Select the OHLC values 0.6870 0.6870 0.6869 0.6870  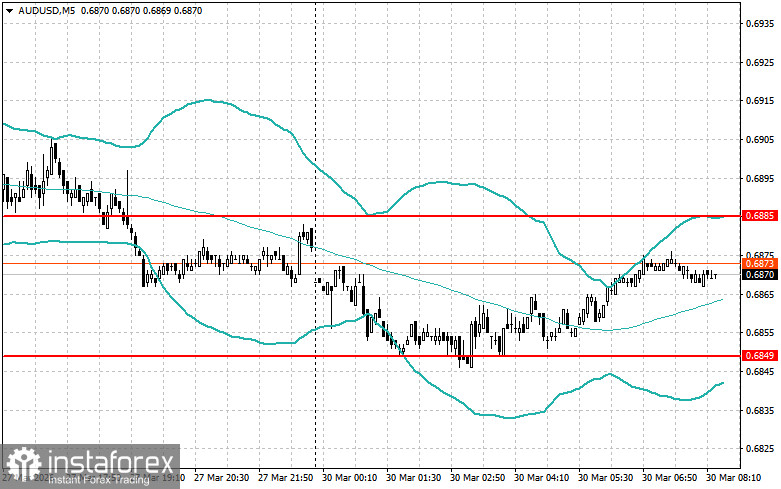pyautogui.click(x=141, y=10)
